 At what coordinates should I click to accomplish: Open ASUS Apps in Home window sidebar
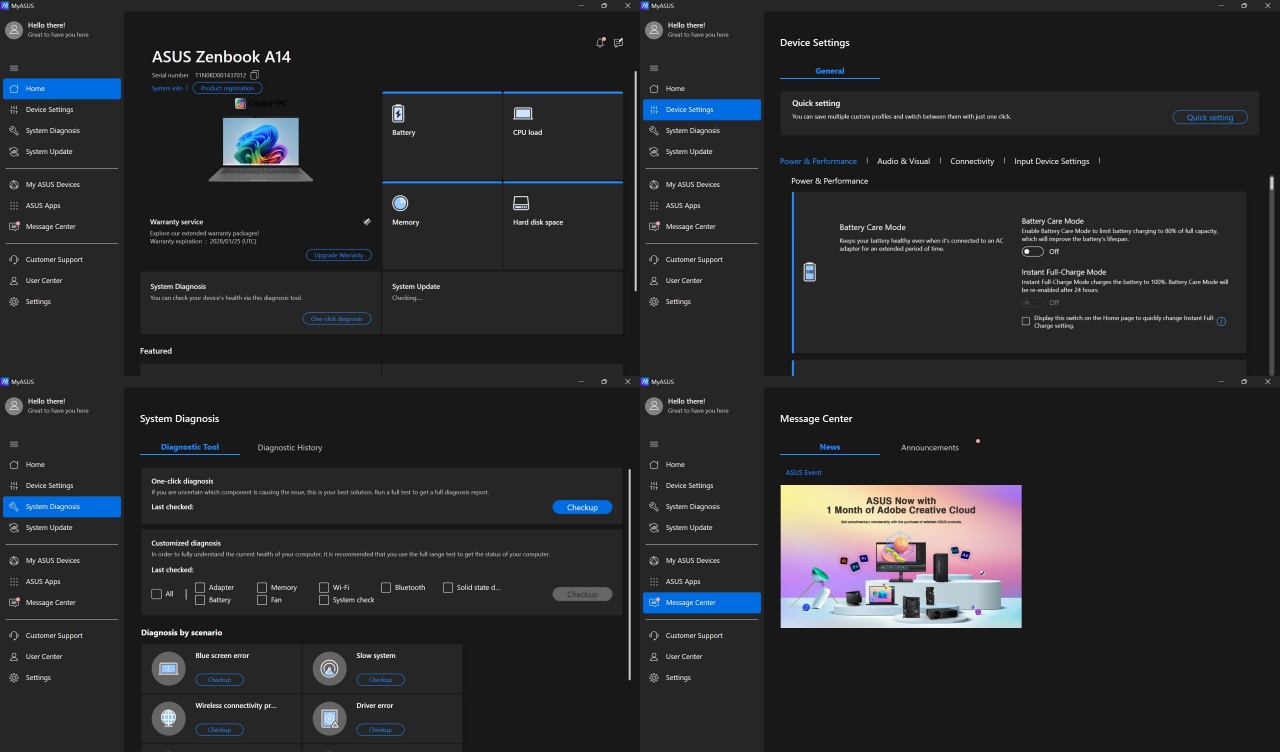[x=61, y=206]
